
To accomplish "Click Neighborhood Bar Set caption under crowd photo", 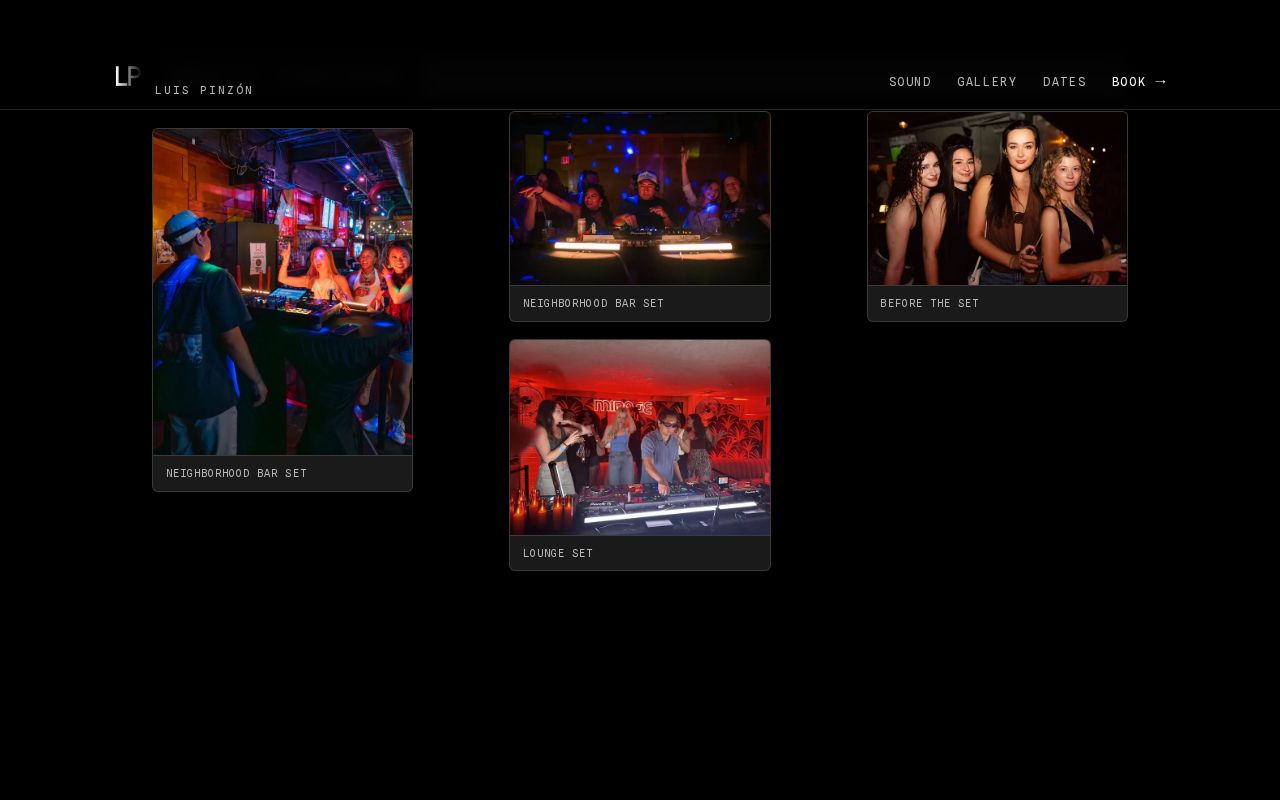I will (x=594, y=304).
